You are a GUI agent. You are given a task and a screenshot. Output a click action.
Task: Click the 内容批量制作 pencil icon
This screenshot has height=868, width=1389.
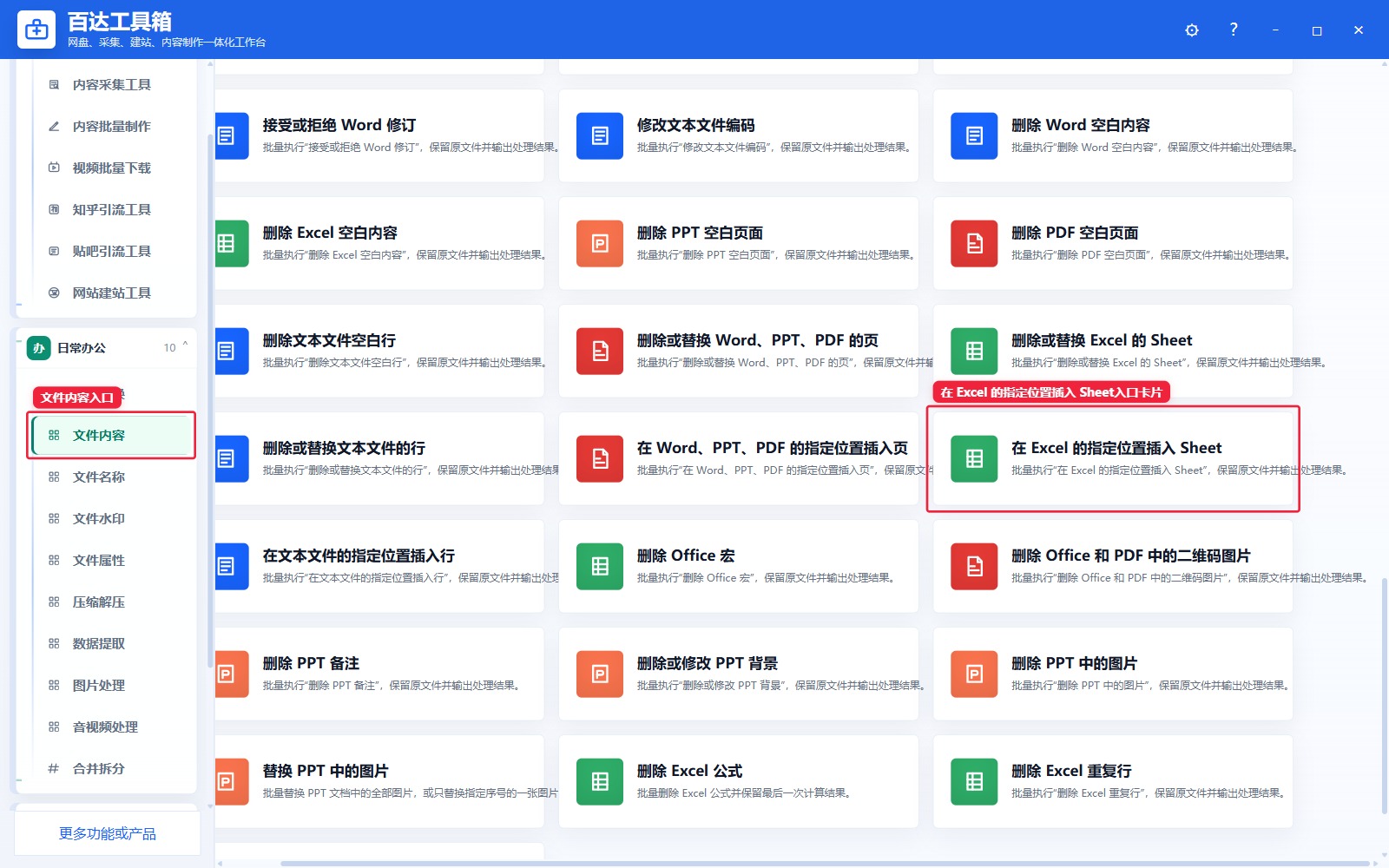pos(54,126)
